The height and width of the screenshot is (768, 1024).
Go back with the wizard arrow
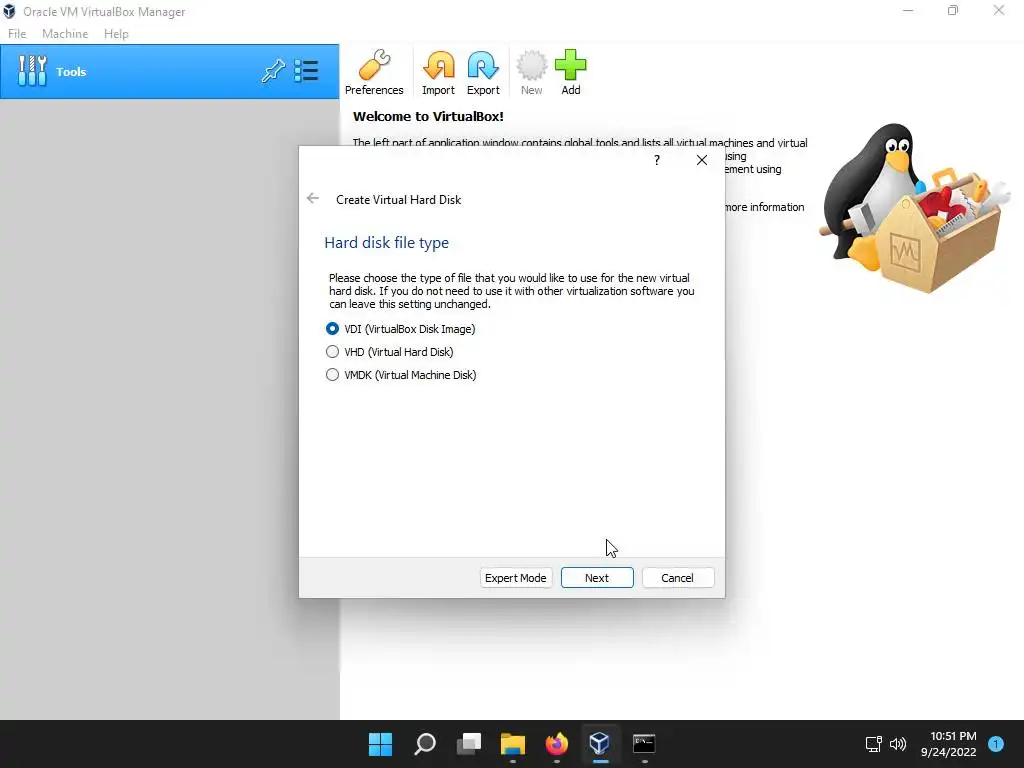tap(313, 198)
